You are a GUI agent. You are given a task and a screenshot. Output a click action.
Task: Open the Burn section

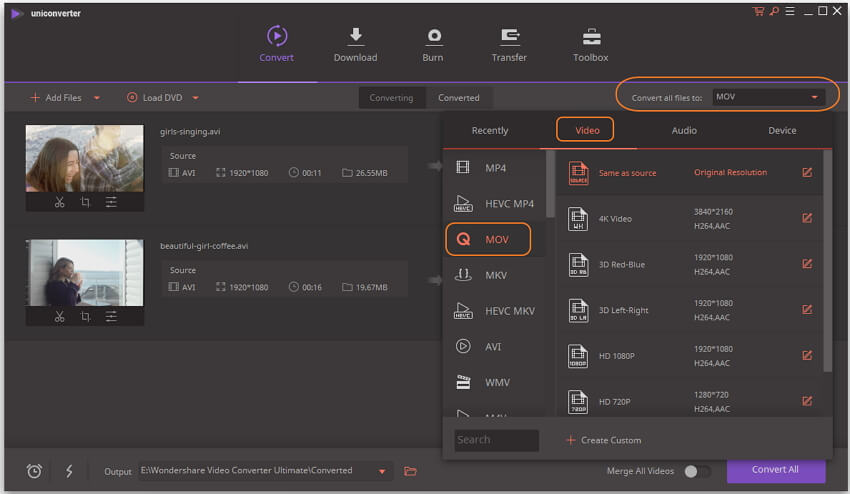click(433, 43)
